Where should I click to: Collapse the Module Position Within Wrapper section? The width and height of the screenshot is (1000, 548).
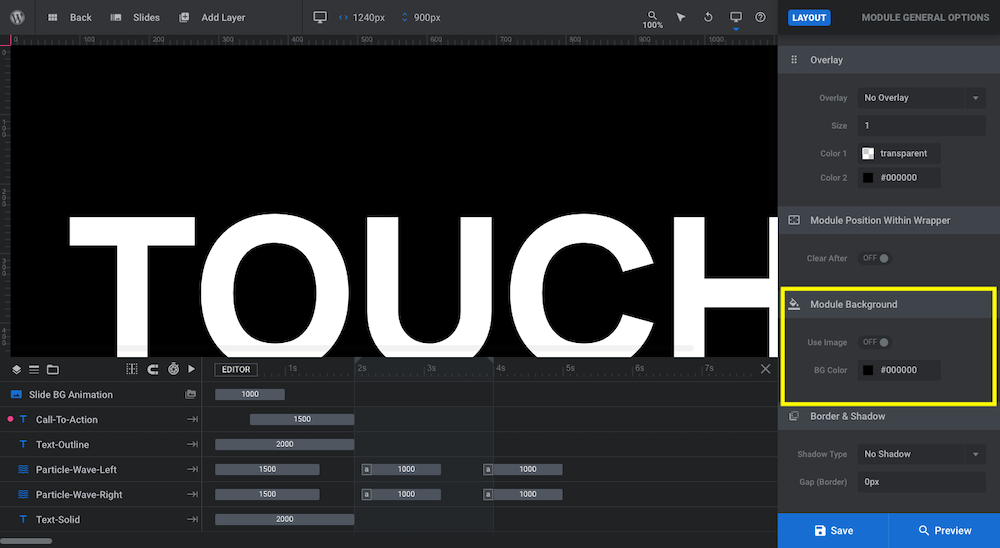point(889,220)
